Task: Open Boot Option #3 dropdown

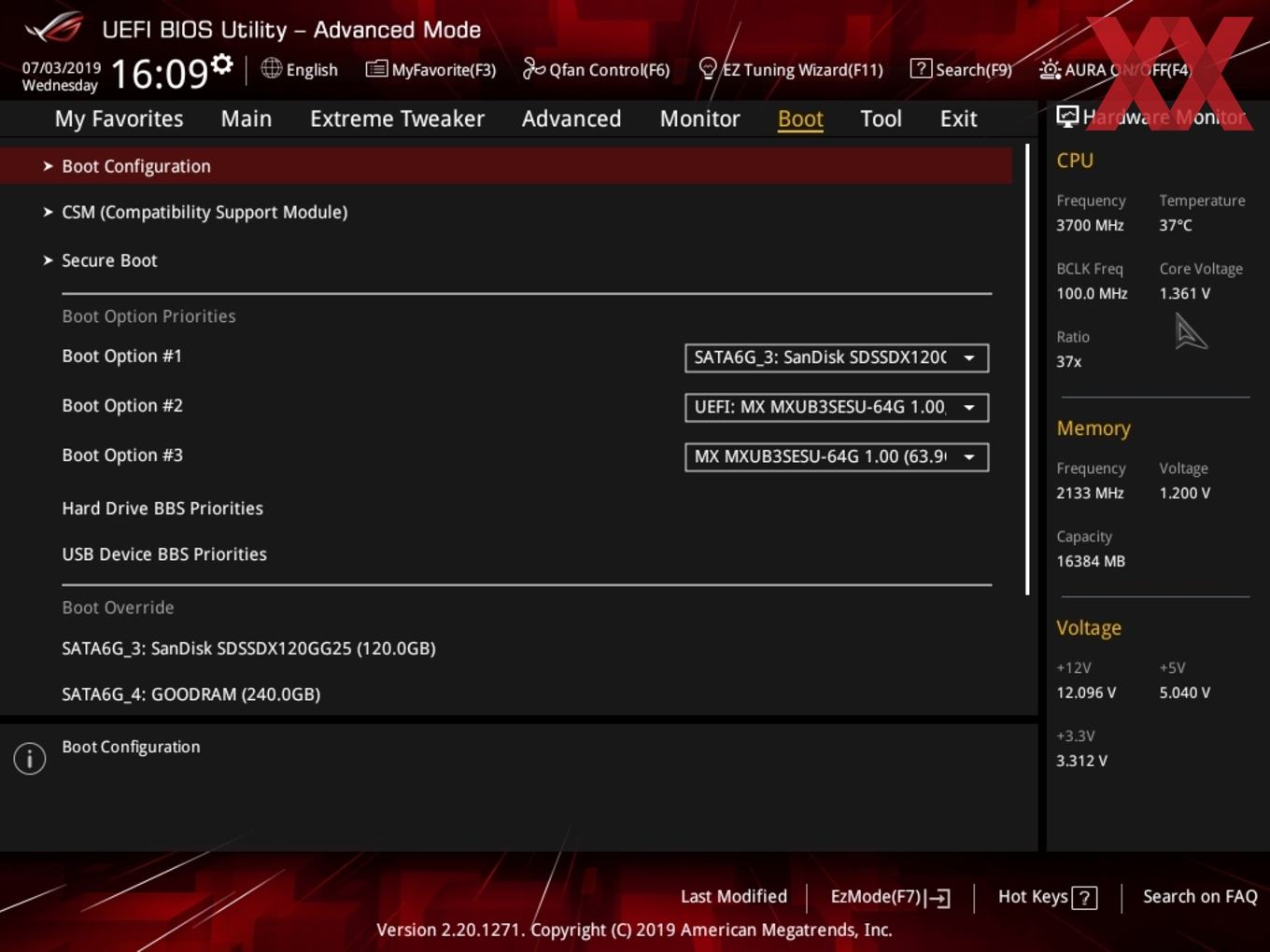Action: click(x=837, y=456)
